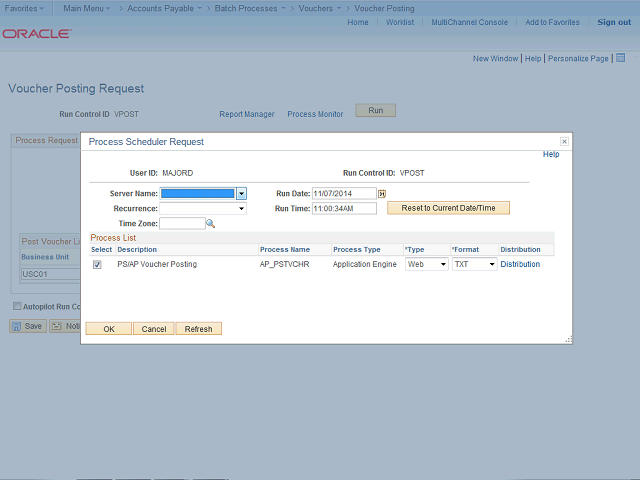The height and width of the screenshot is (480, 640).
Task: Expand the Server Name dropdown
Action: pos(241,194)
